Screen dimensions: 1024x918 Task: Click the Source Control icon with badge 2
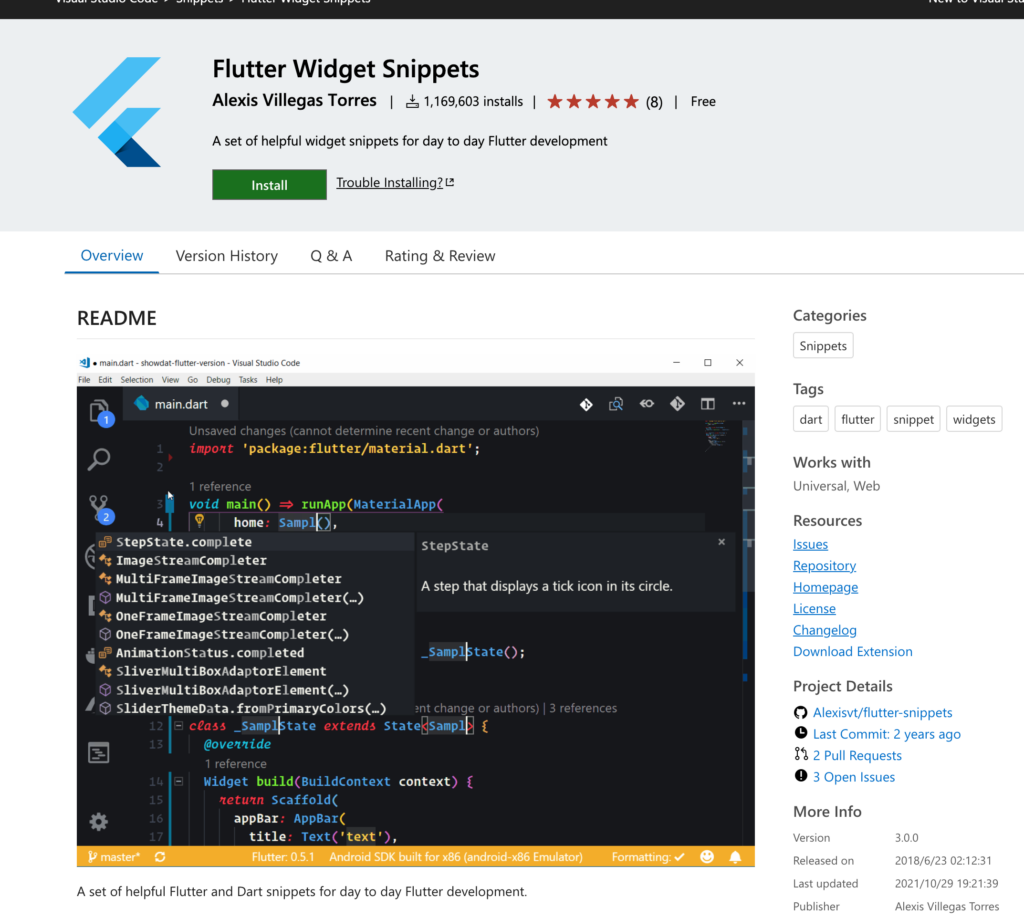[101, 509]
